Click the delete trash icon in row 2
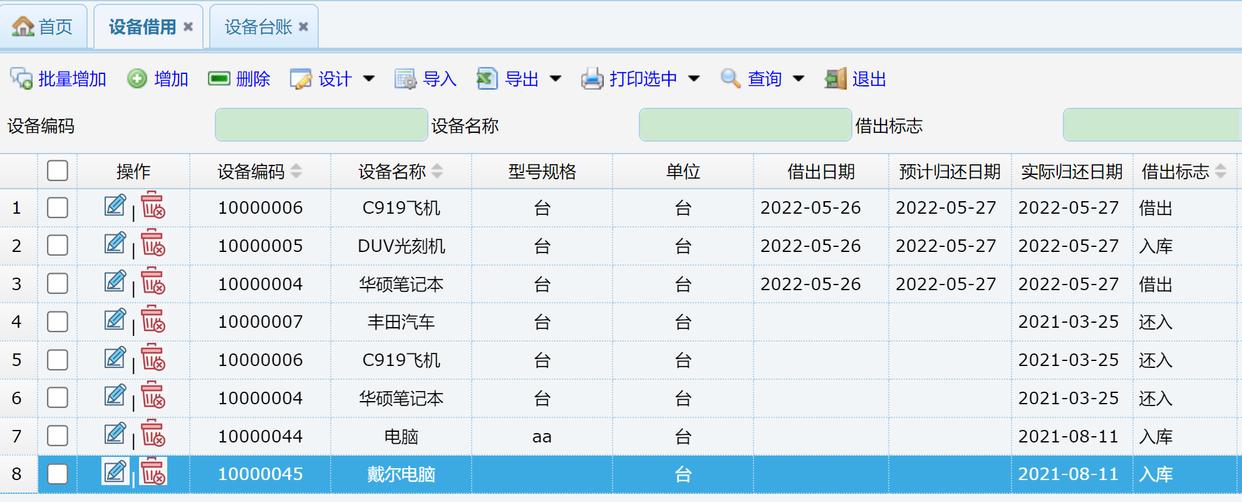This screenshot has width=1242, height=502. pyautogui.click(x=152, y=244)
